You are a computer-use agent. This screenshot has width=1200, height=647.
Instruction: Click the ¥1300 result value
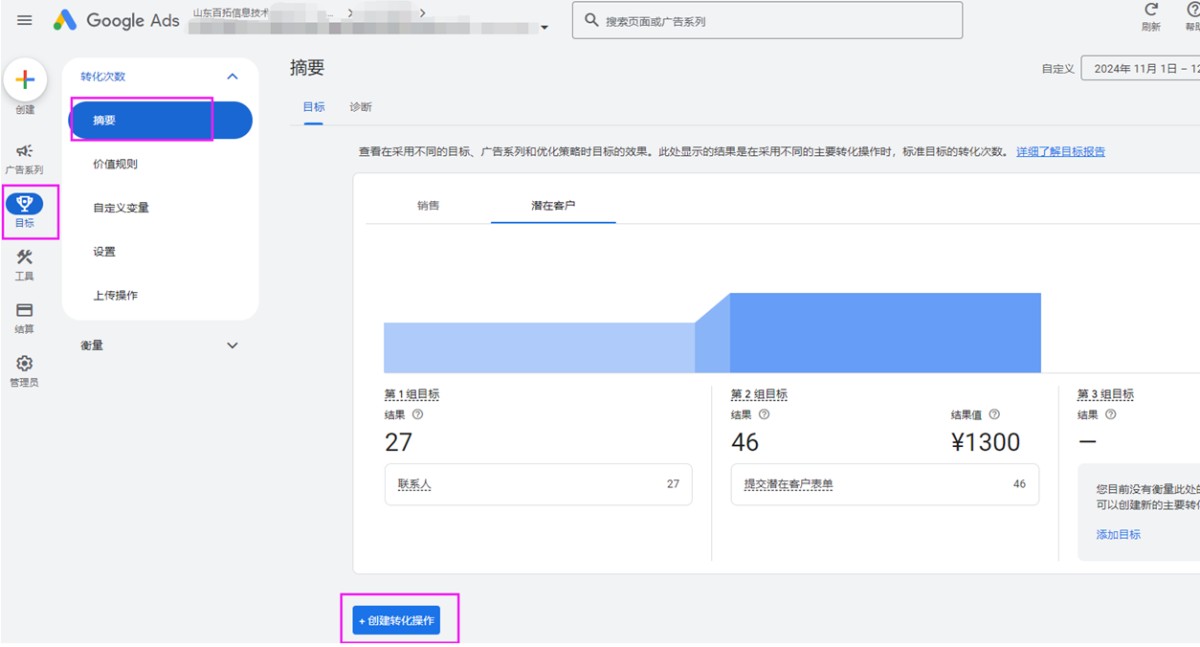[986, 442]
